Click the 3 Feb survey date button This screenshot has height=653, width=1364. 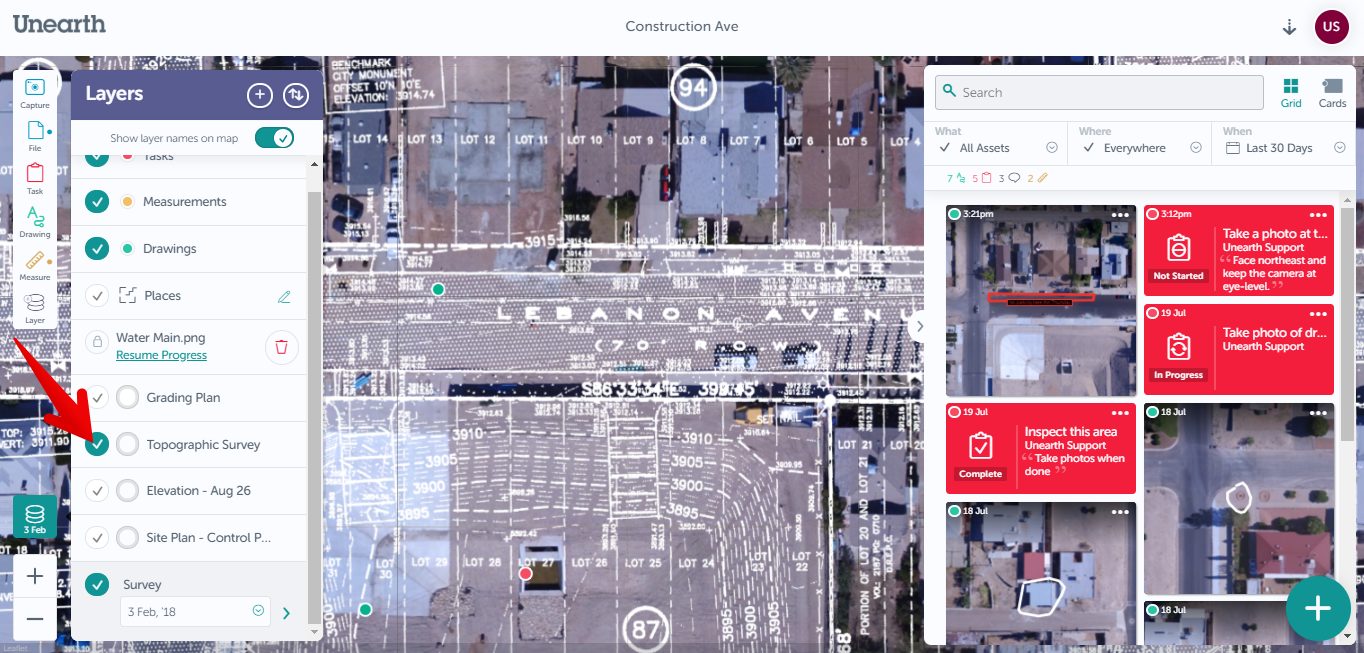point(35,517)
